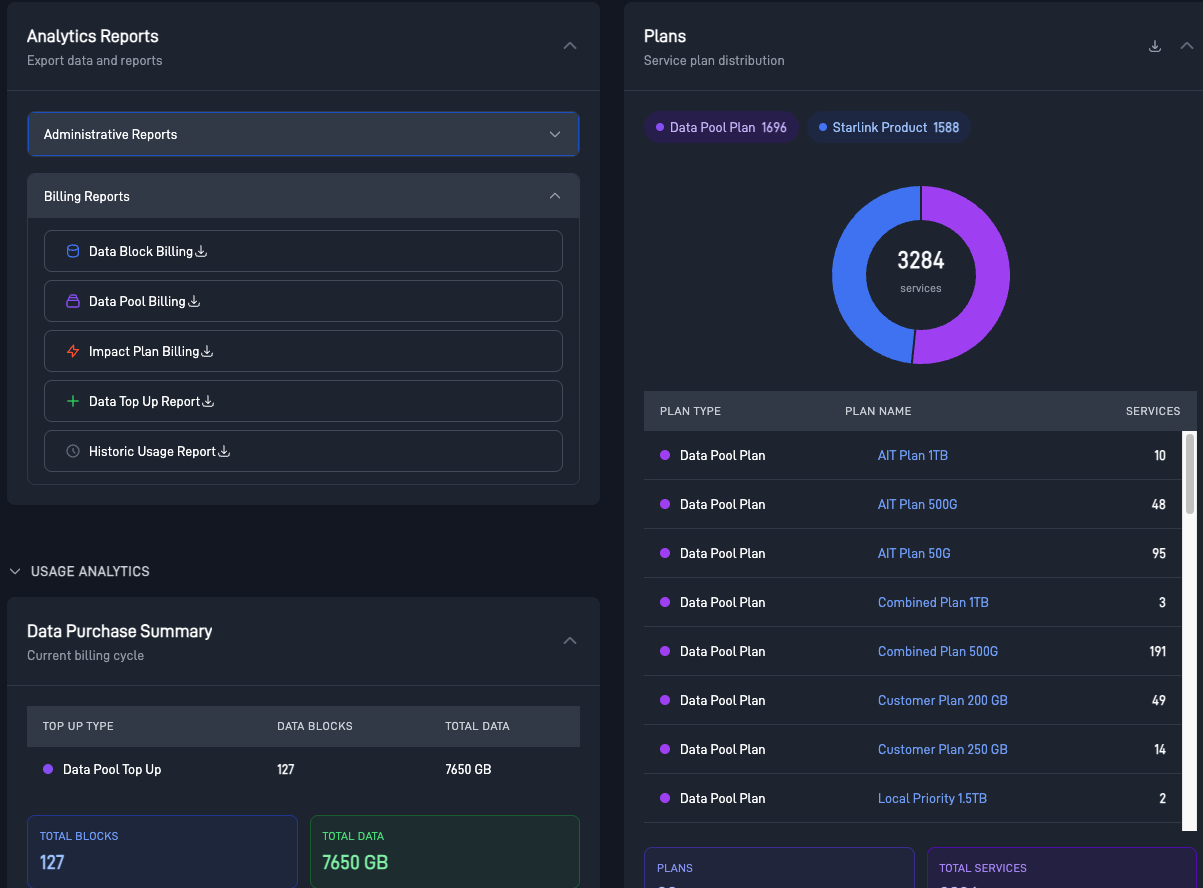Click the green TOTAL DATA 7650 GB card

445,851
